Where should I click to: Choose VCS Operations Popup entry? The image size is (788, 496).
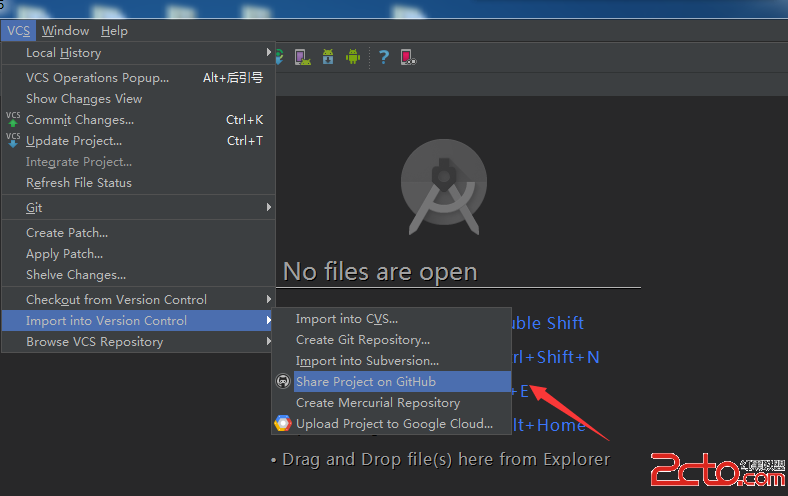[138, 78]
